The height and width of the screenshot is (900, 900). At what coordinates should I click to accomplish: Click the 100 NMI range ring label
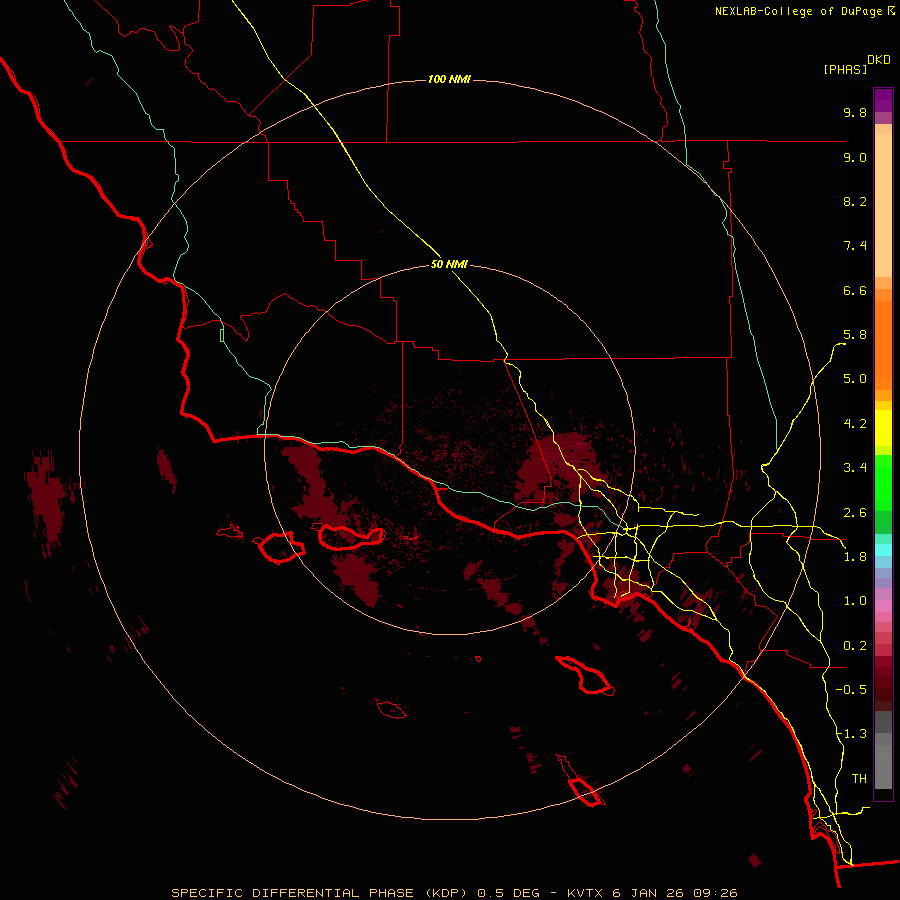point(449,79)
